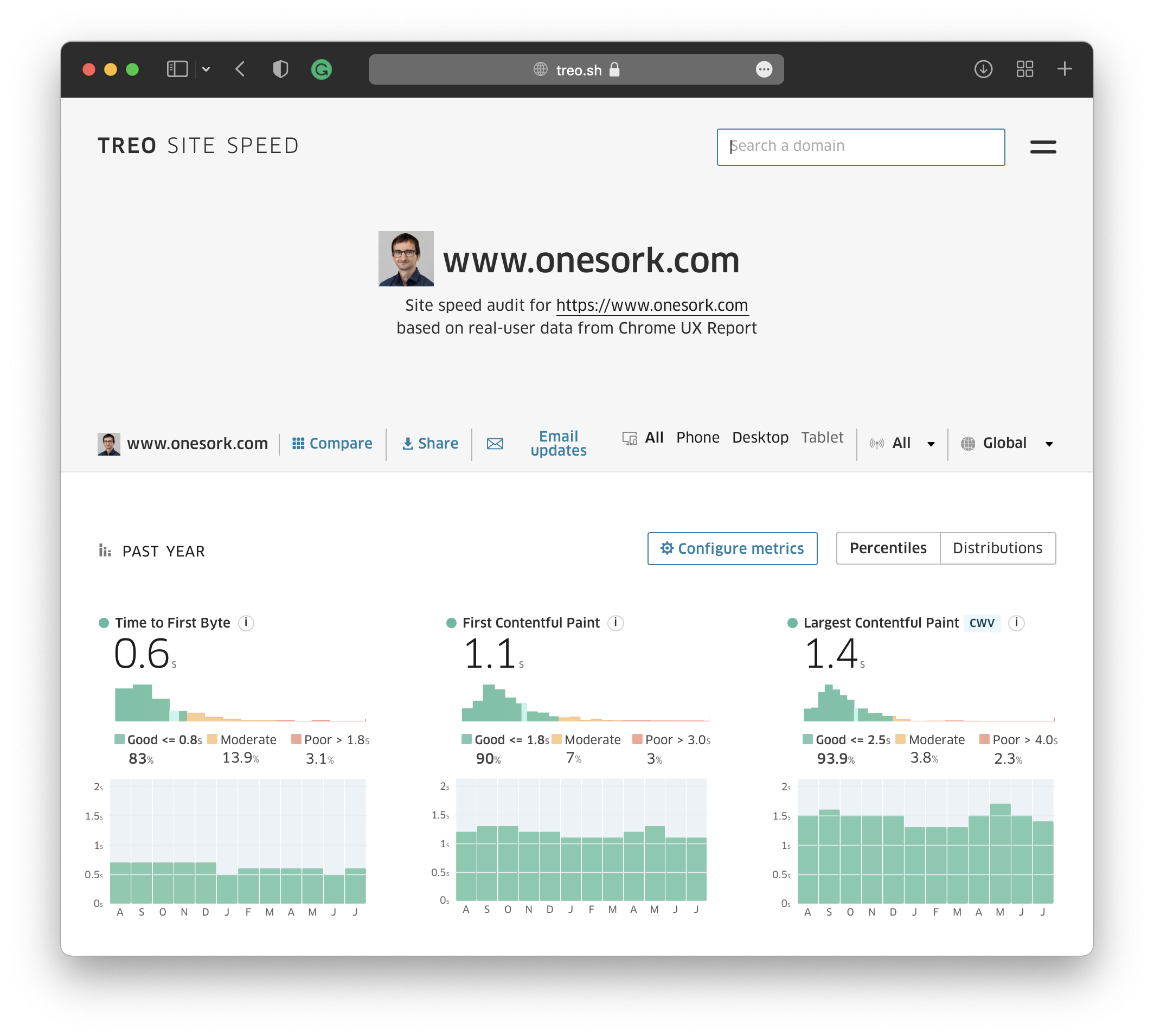Filter by Desktop devices

coord(760,437)
